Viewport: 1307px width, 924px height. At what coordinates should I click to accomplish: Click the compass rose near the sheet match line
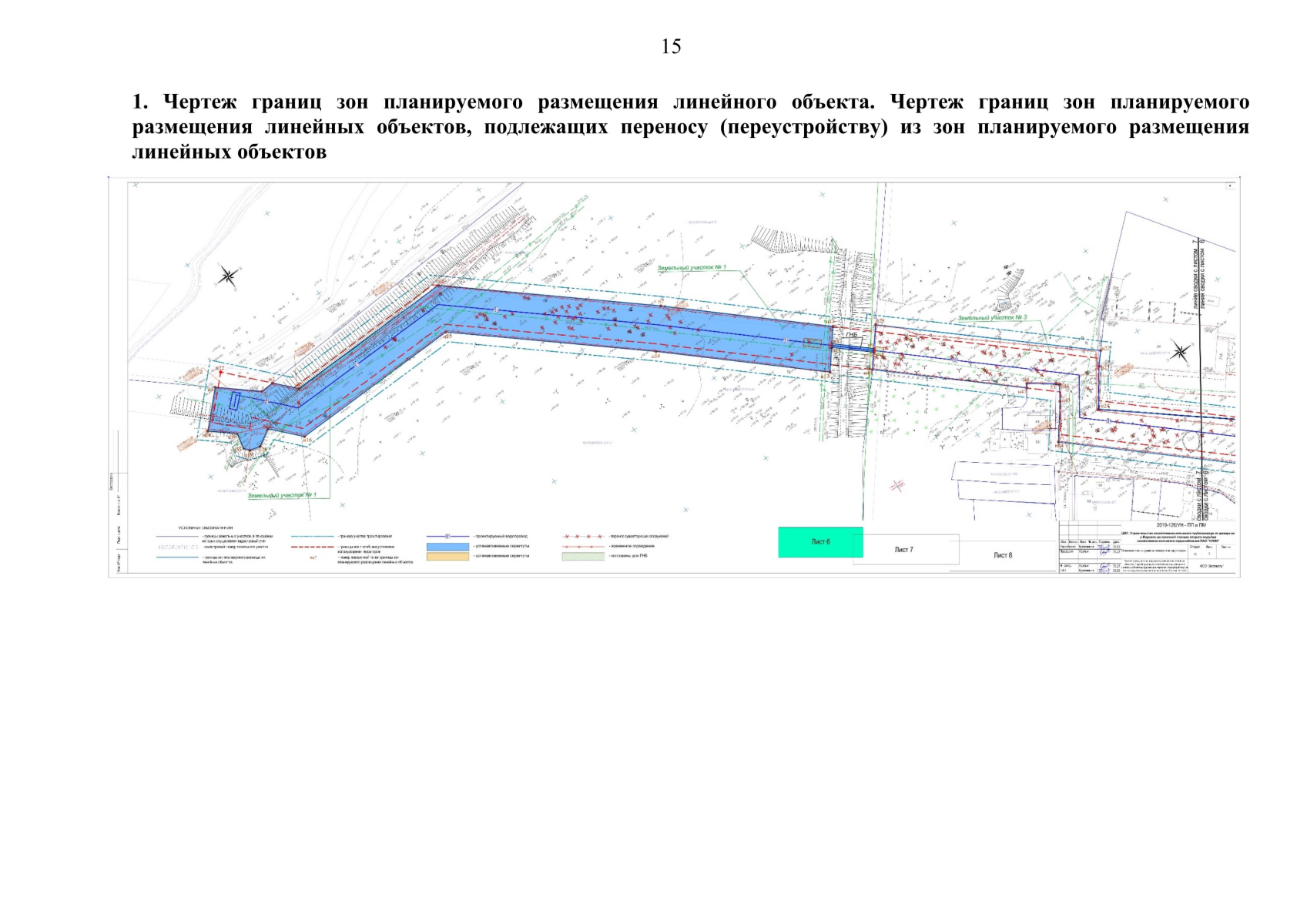1180,353
